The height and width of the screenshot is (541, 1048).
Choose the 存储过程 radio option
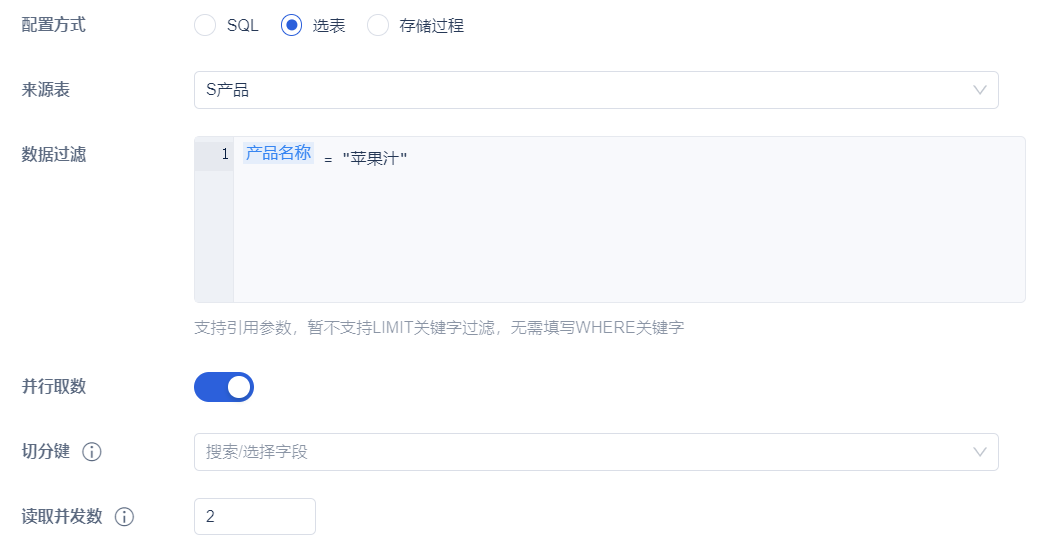[378, 25]
